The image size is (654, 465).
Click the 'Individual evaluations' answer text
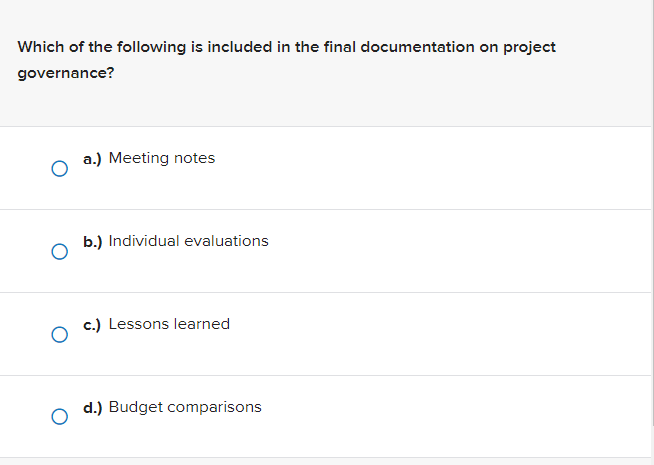coord(188,241)
